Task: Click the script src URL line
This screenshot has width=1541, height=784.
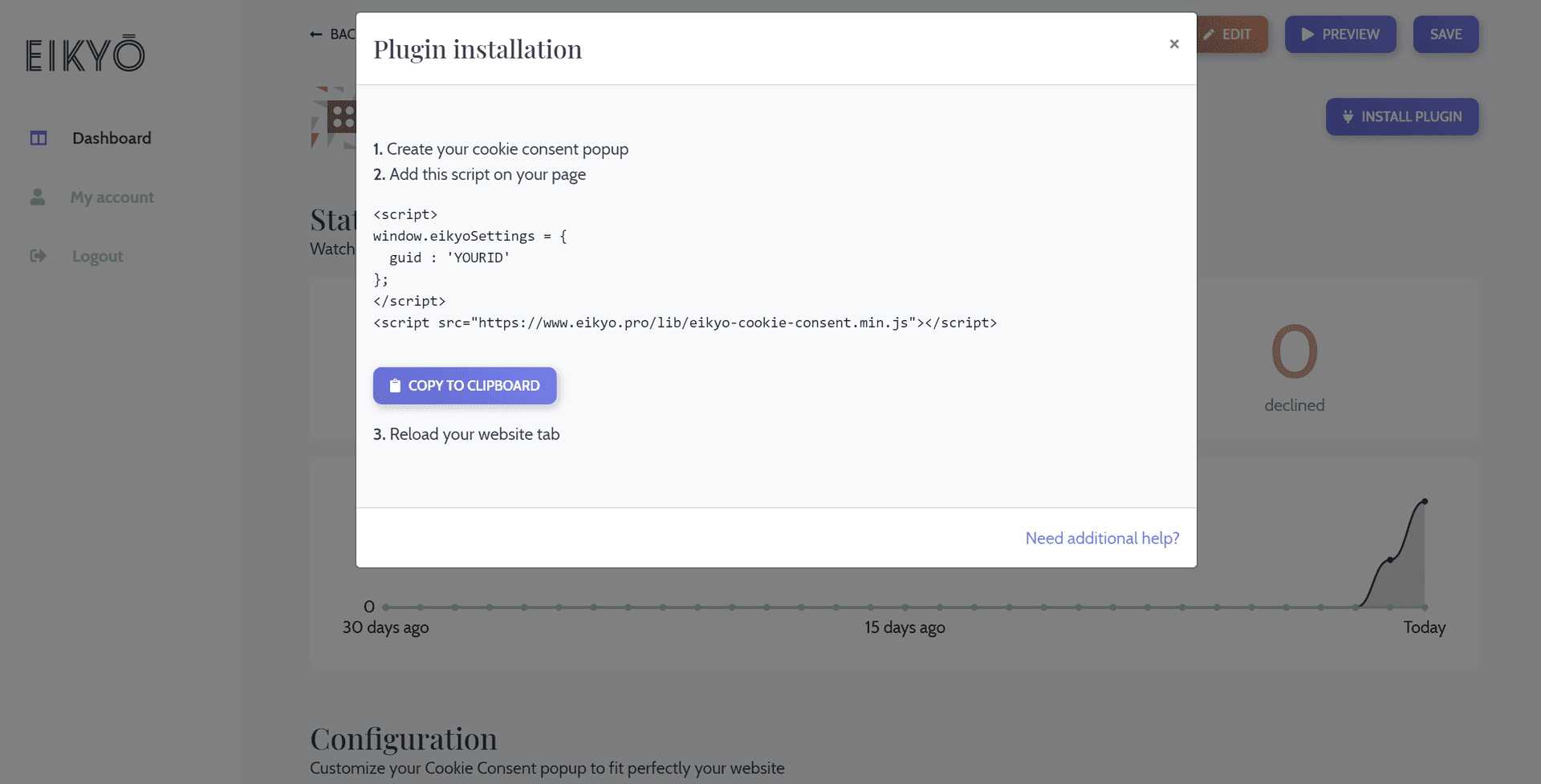Action: [685, 323]
